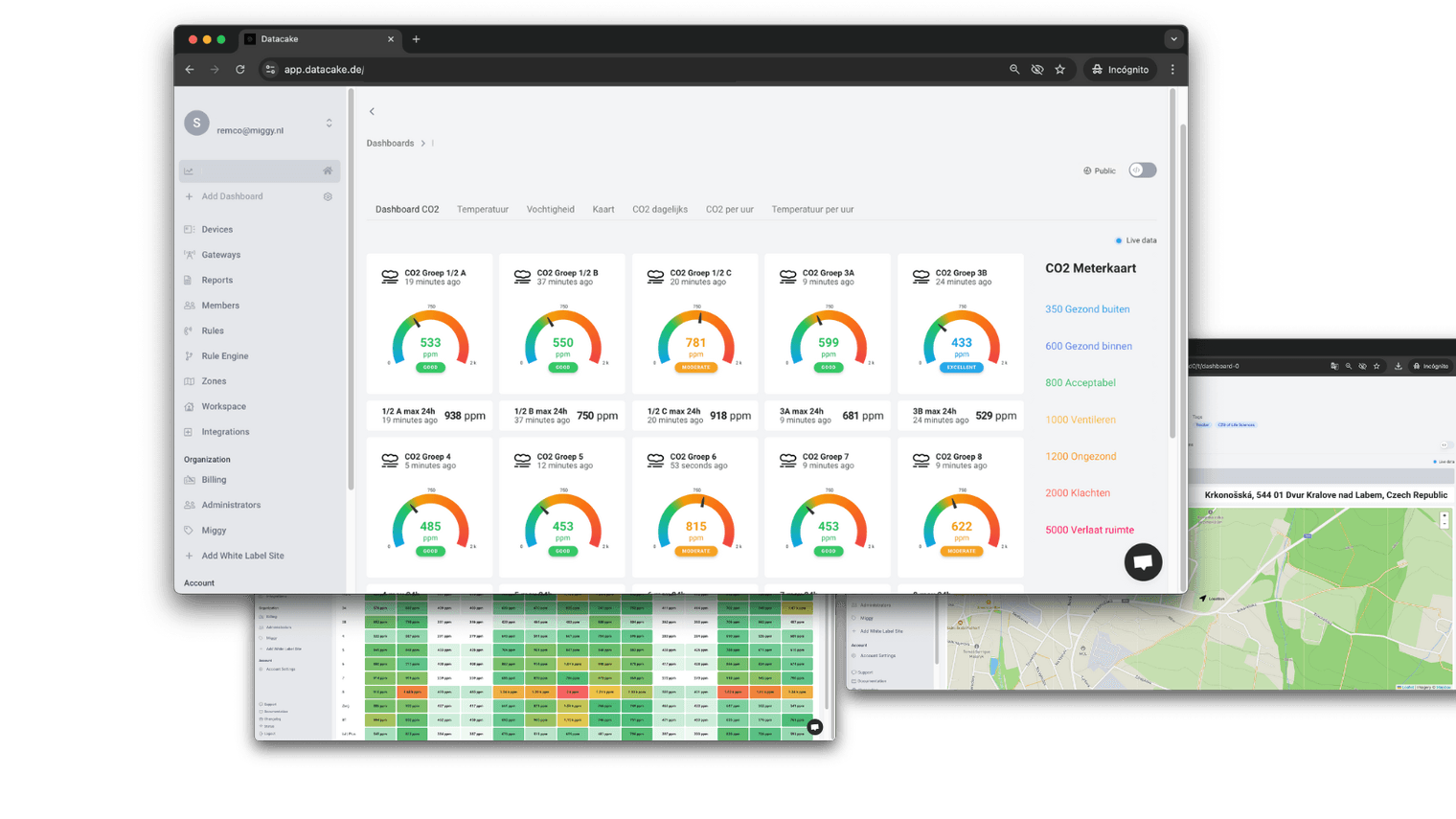The width and height of the screenshot is (1456, 819).
Task: Click the chat bubble in the heatmap window
Action: click(815, 727)
